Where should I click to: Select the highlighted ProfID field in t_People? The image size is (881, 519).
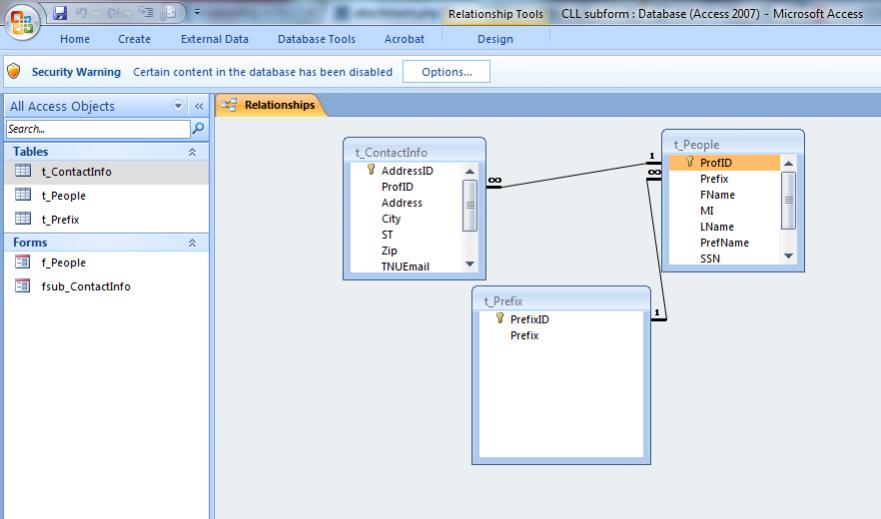pos(724,163)
